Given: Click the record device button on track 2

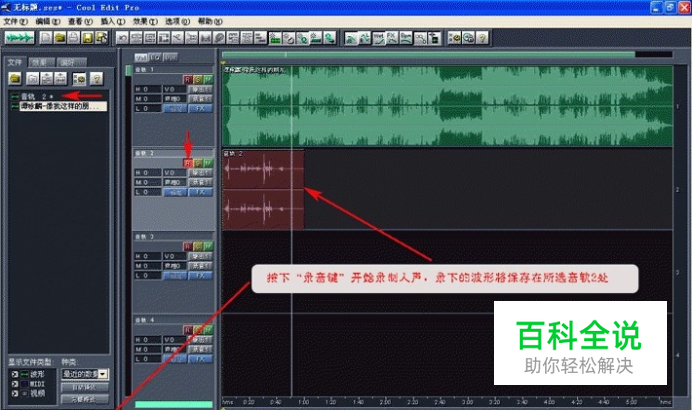Looking at the screenshot, I should coord(200,182).
